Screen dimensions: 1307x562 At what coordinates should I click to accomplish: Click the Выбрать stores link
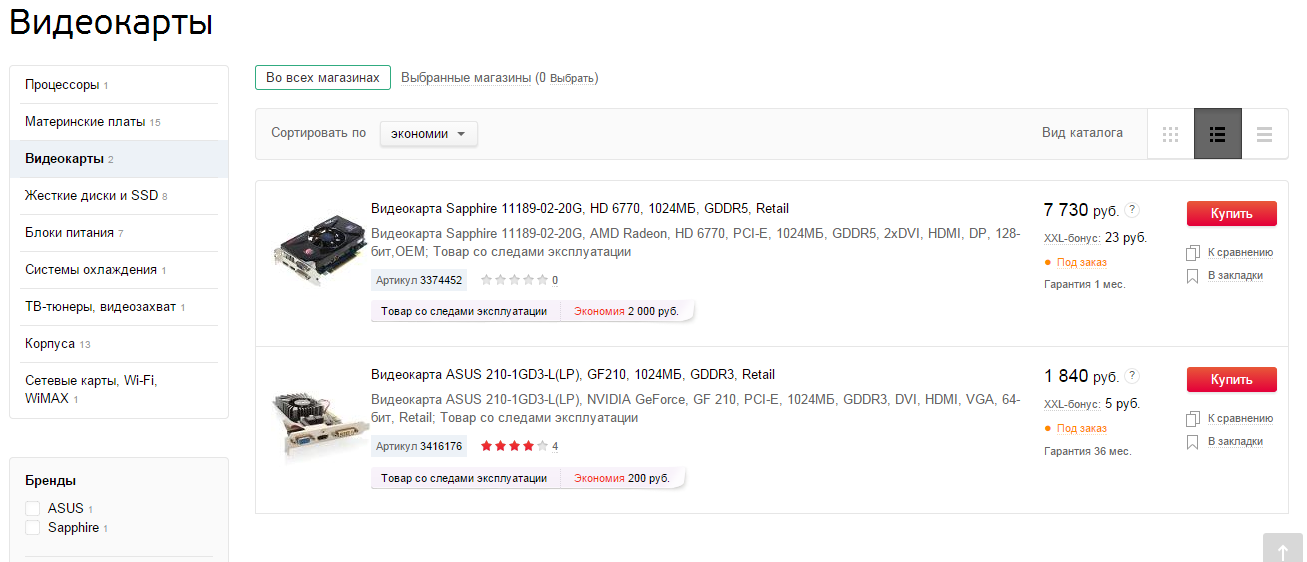(572, 79)
